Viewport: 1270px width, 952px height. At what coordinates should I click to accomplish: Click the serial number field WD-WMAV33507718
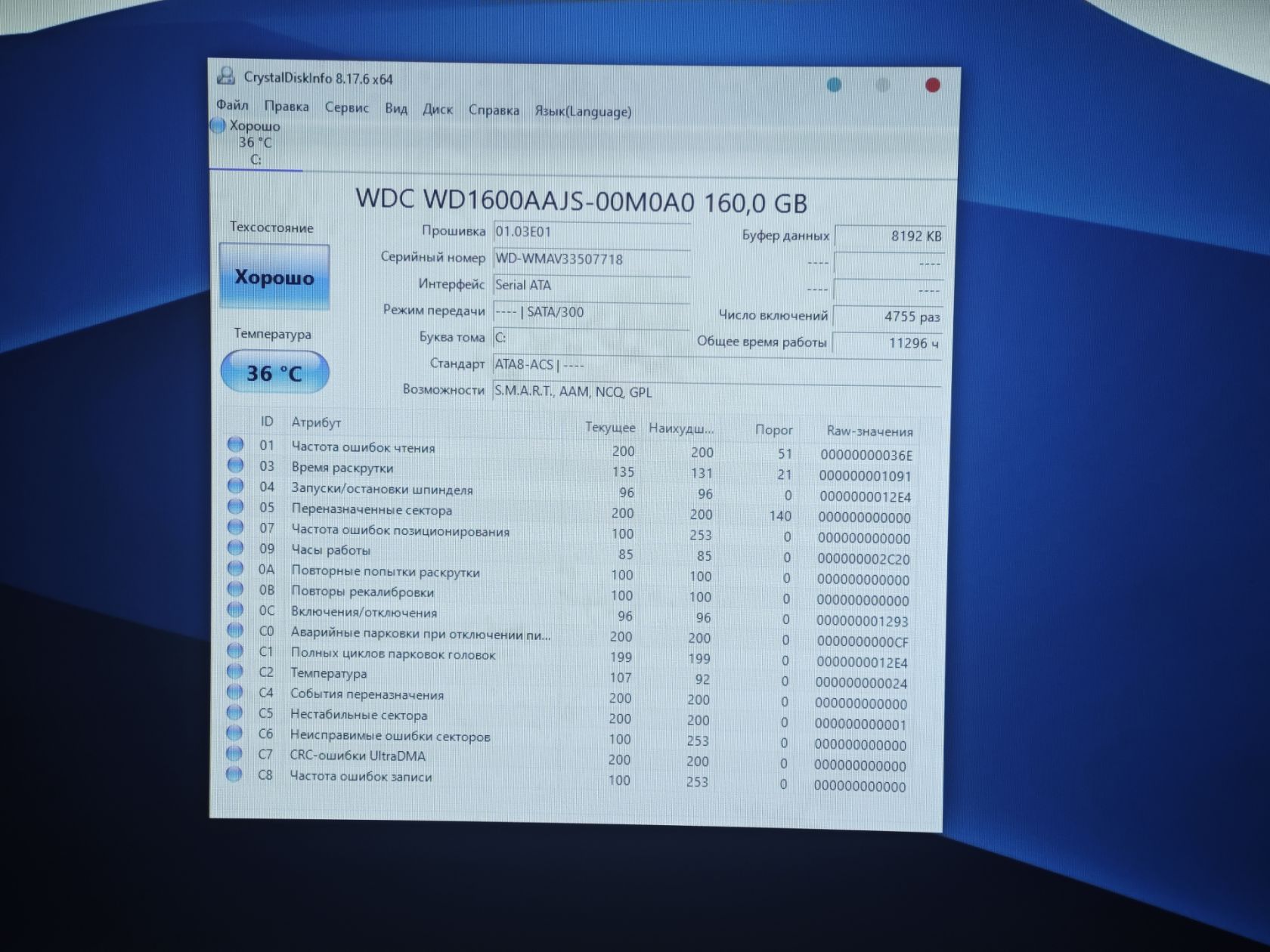tap(591, 259)
